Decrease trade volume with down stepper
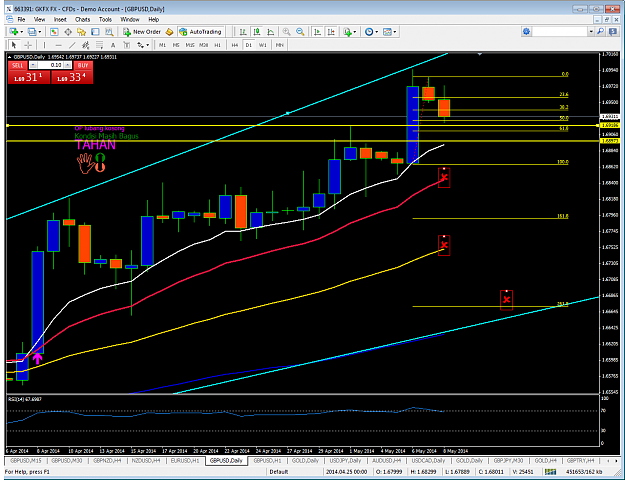The width and height of the screenshot is (625, 480). point(33,65)
